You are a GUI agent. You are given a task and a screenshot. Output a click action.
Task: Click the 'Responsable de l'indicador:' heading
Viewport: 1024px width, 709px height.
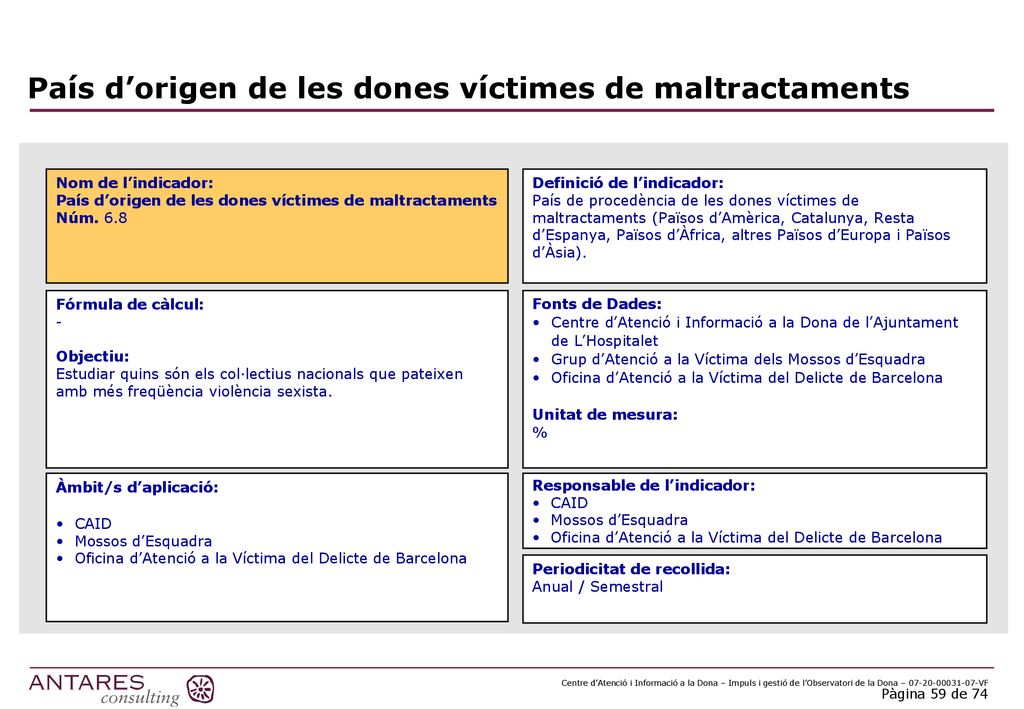pos(643,486)
